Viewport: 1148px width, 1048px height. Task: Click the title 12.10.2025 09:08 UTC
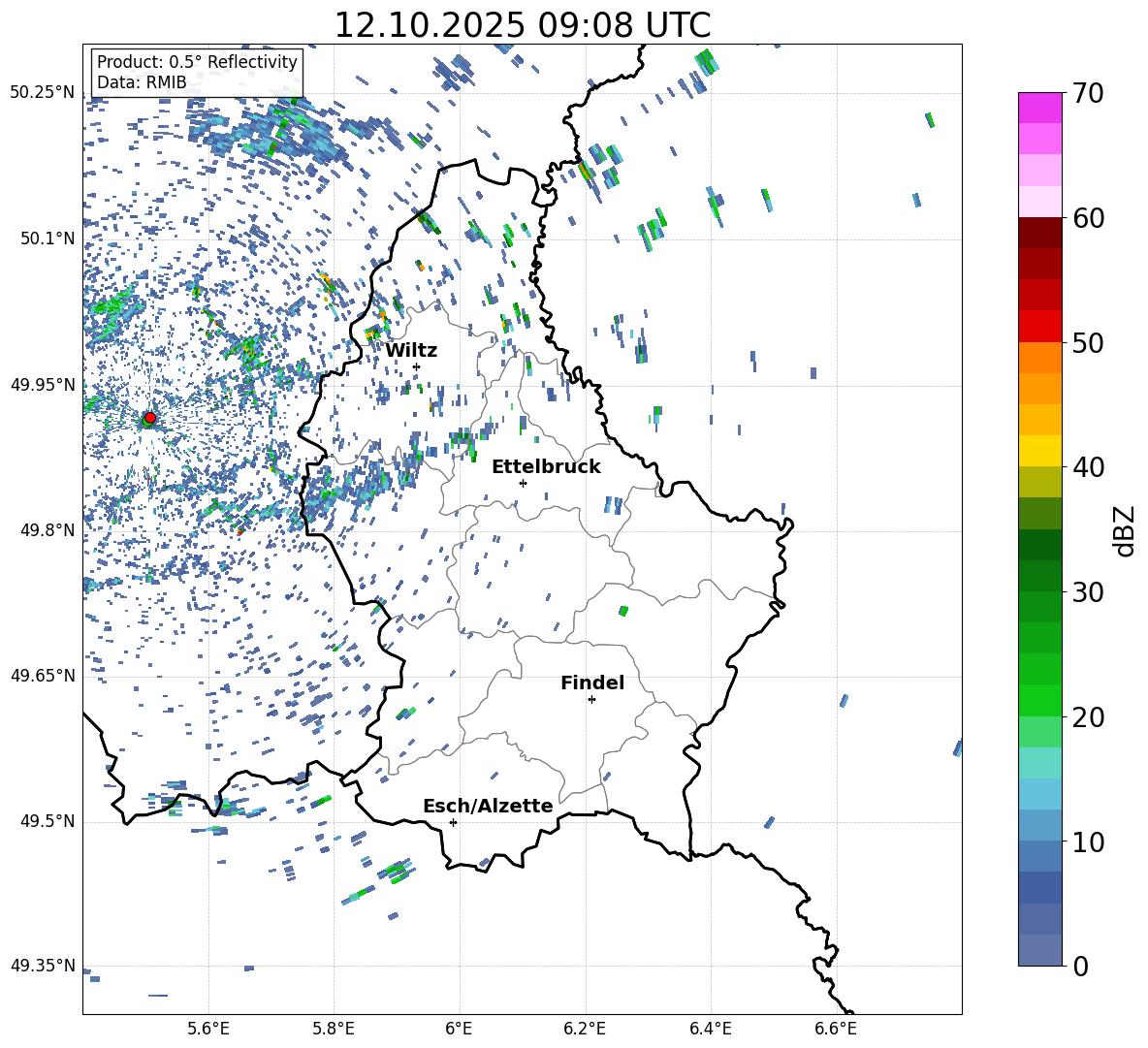pyautogui.click(x=523, y=25)
